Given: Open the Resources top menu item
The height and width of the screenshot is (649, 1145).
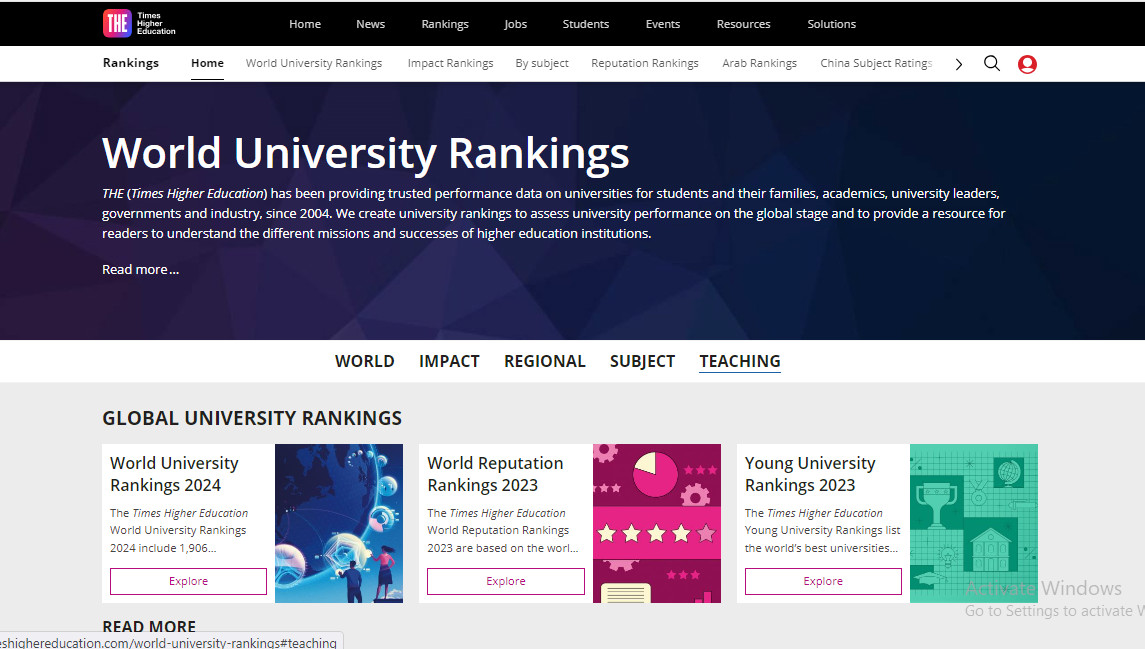Looking at the screenshot, I should (743, 24).
